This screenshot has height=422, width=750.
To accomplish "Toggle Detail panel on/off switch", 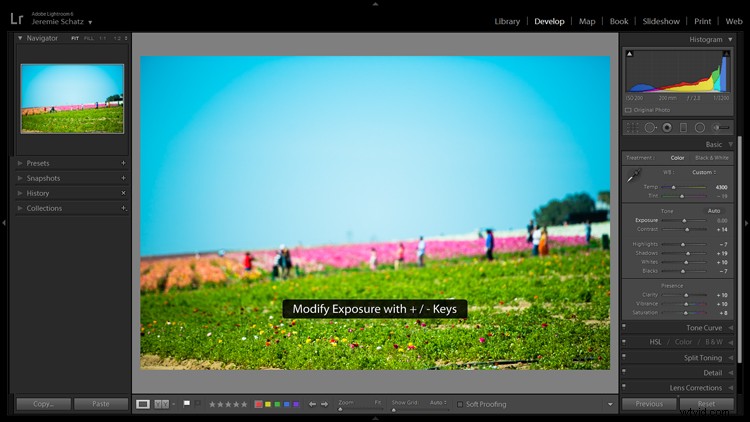I will (624, 372).
